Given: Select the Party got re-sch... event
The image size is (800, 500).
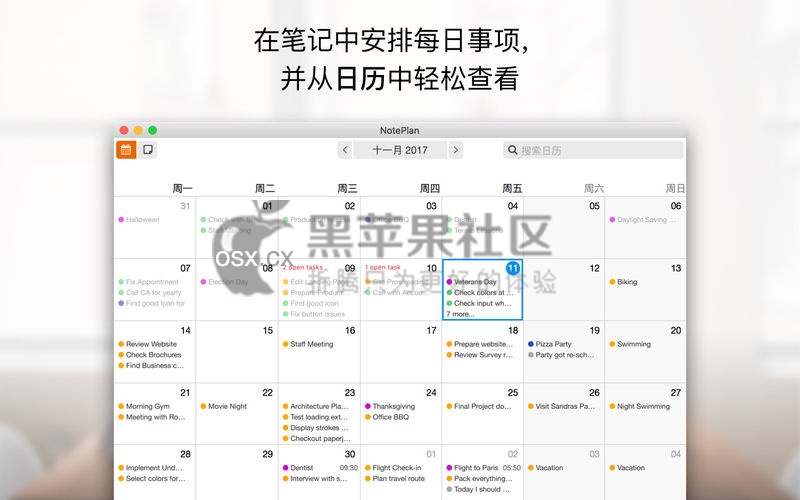Looking at the screenshot, I should click(561, 355).
